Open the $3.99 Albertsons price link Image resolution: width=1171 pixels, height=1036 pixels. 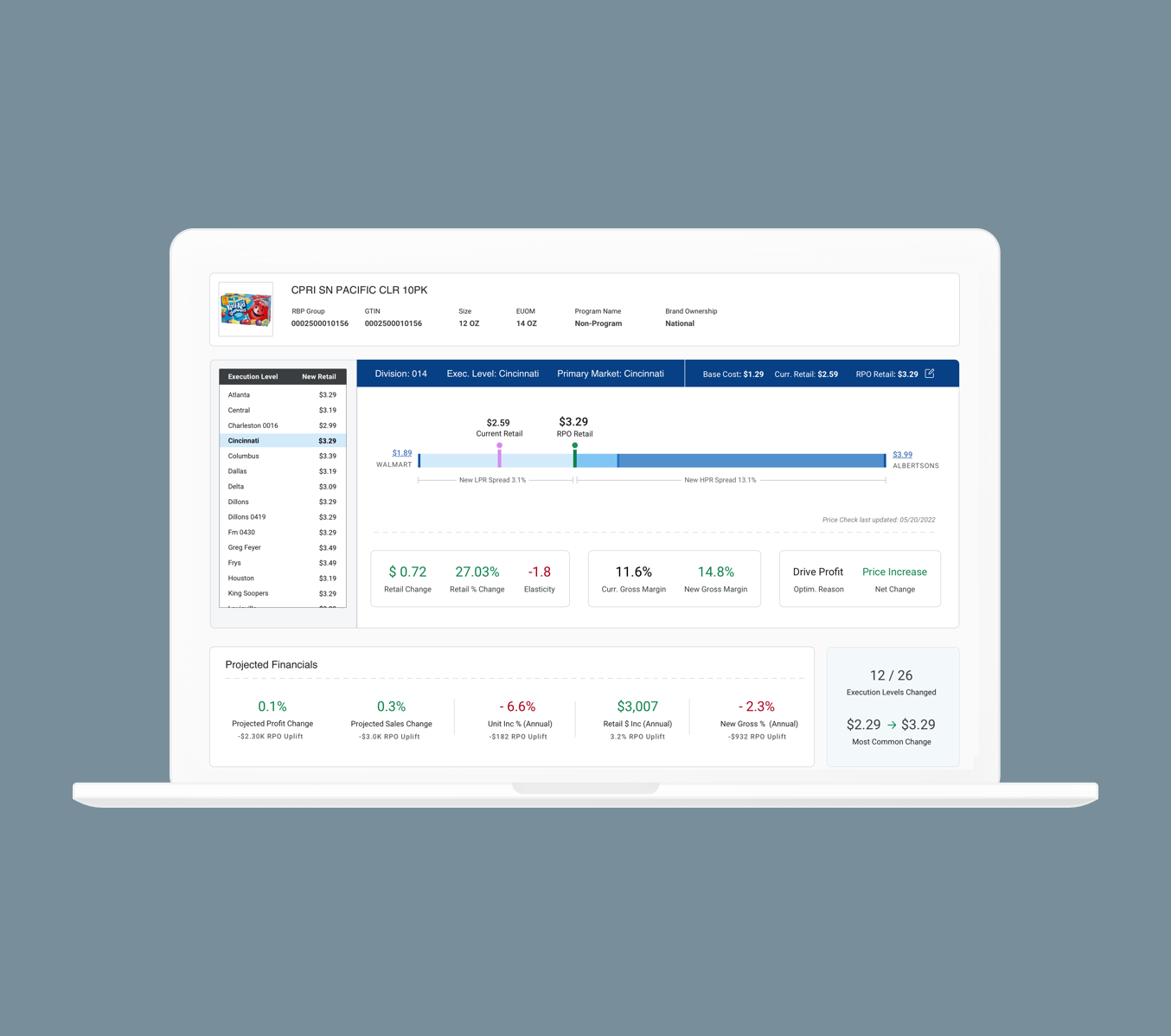(x=902, y=455)
